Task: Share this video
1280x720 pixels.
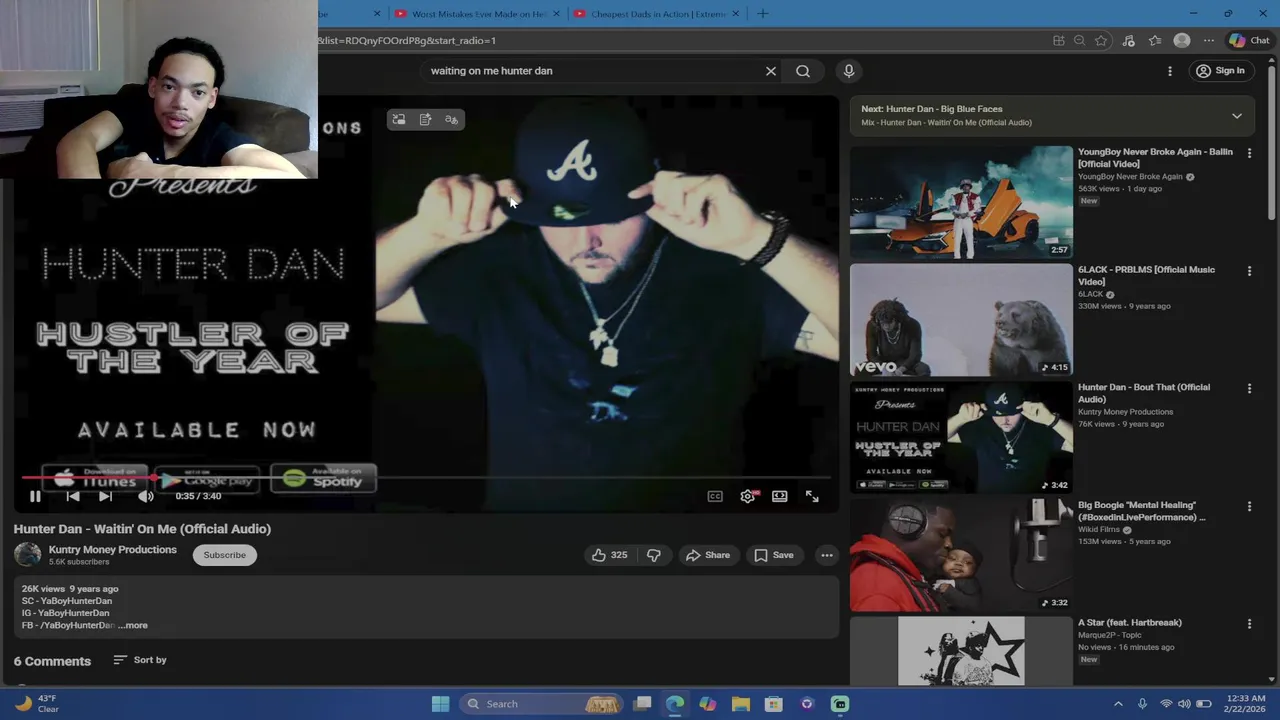Action: tap(707, 555)
